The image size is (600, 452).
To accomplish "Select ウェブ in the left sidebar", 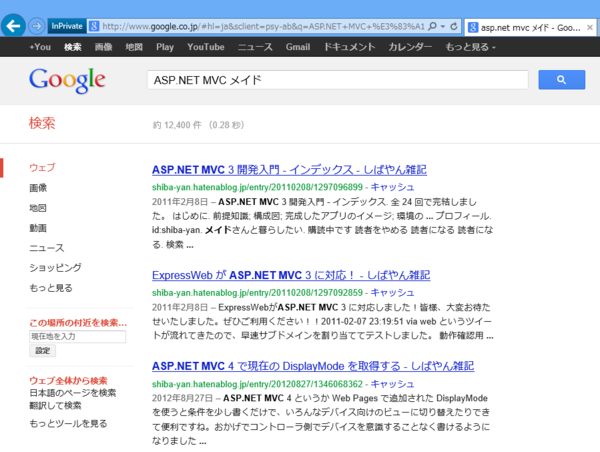I will pyautogui.click(x=42, y=168).
